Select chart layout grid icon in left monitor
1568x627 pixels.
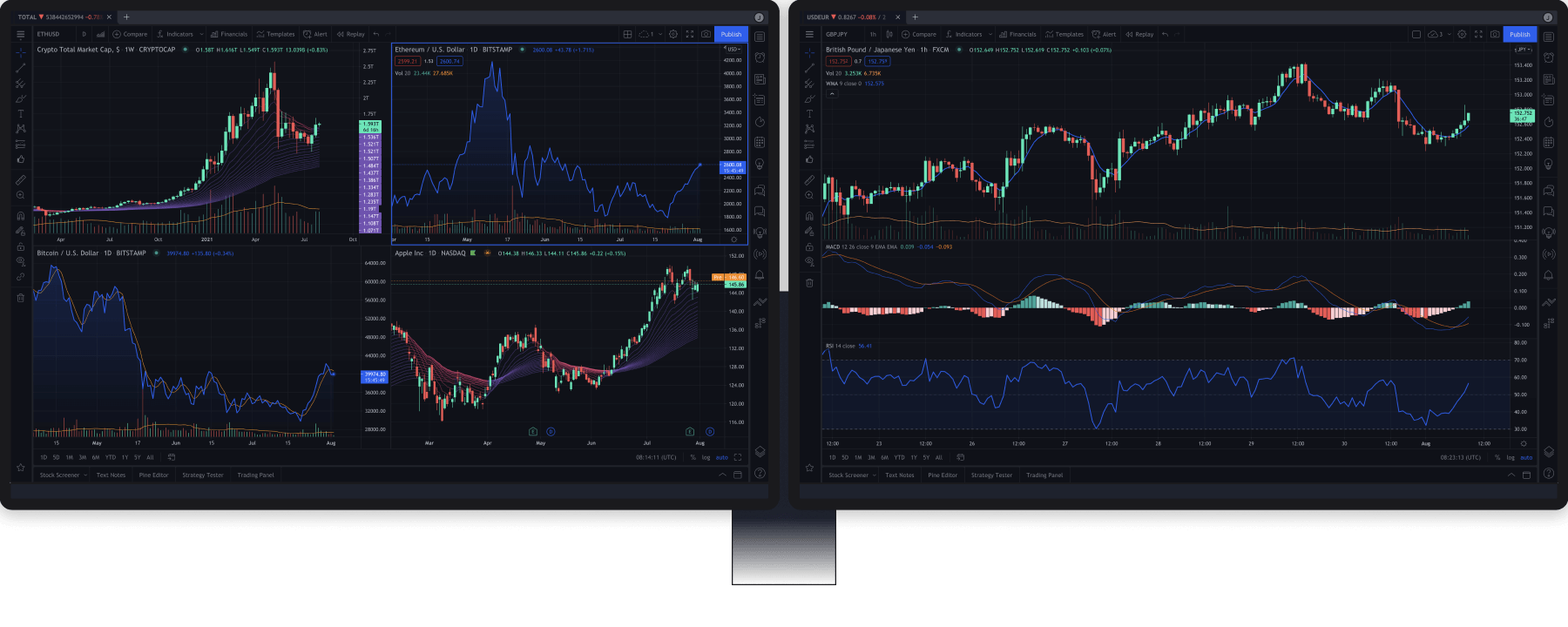[x=627, y=34]
